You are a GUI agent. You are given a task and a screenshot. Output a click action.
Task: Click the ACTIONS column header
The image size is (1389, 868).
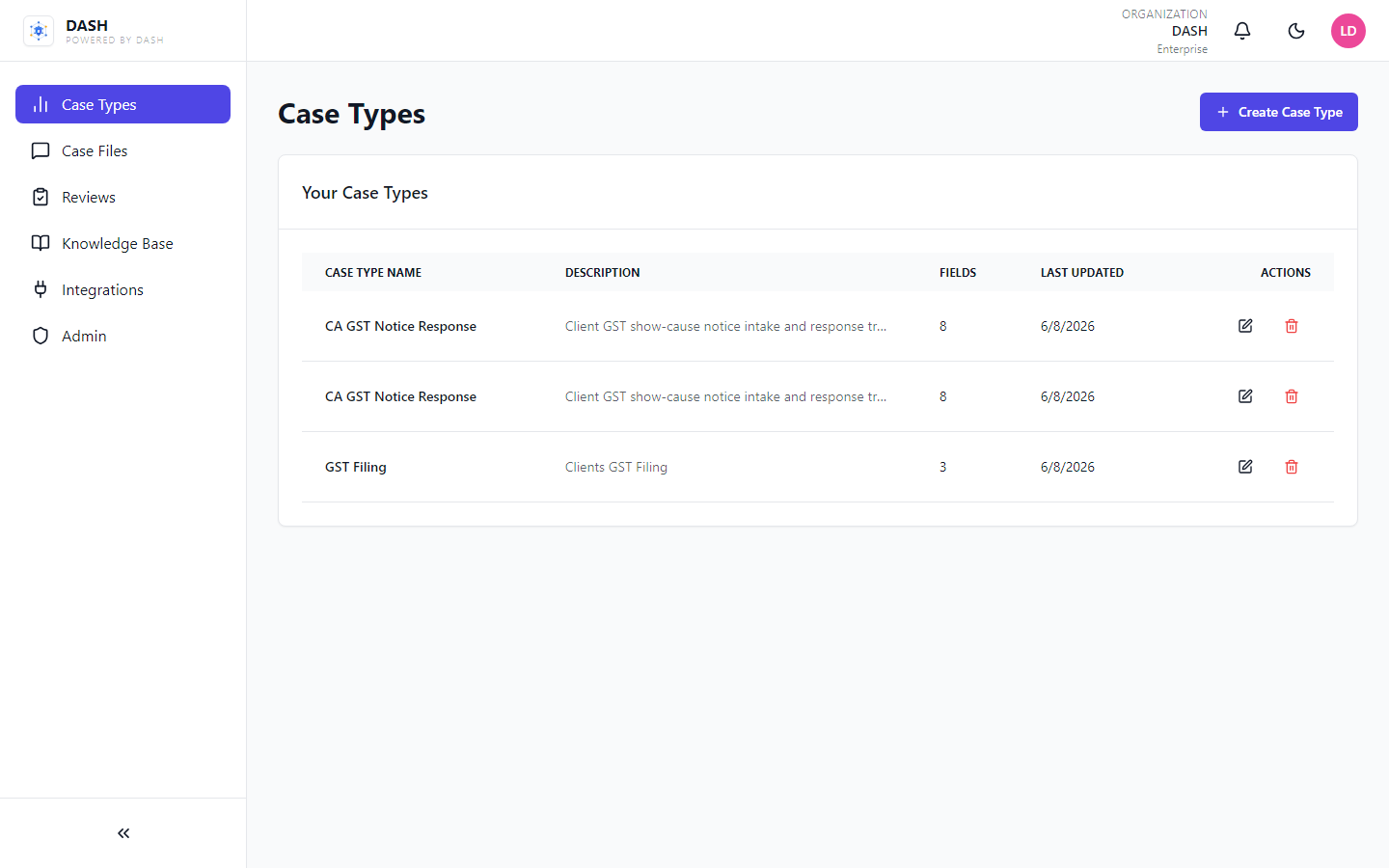(x=1286, y=273)
